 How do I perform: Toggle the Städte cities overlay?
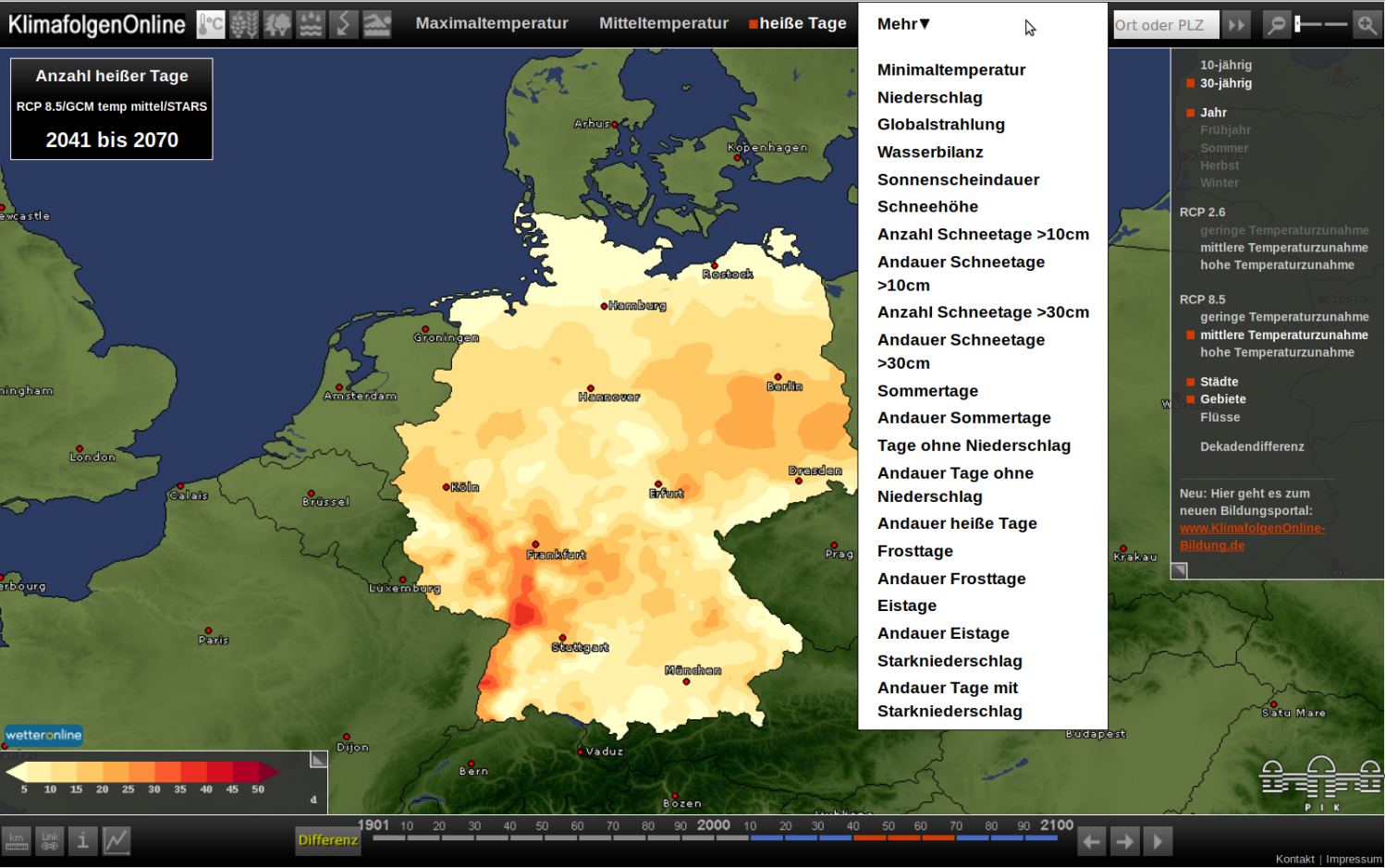(x=1218, y=382)
